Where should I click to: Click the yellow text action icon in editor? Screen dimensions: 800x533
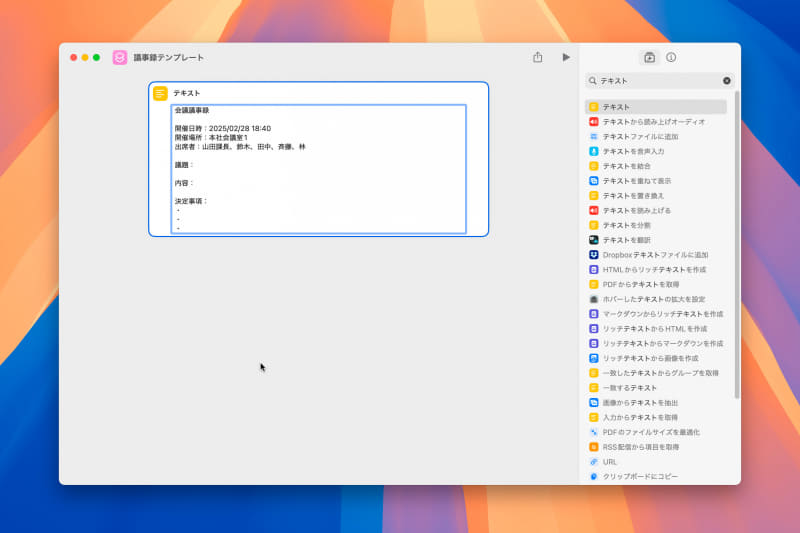tap(160, 93)
